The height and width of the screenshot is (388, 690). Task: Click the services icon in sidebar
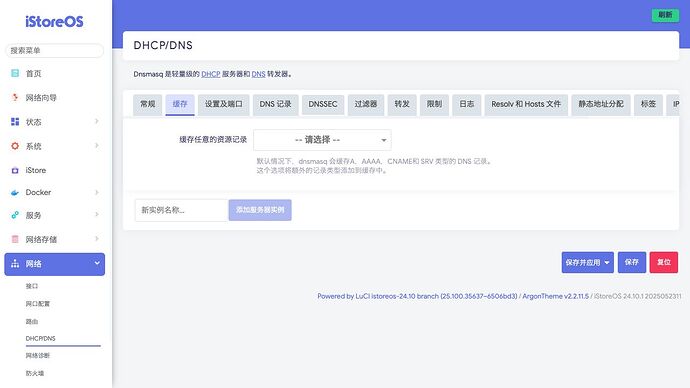pos(15,215)
